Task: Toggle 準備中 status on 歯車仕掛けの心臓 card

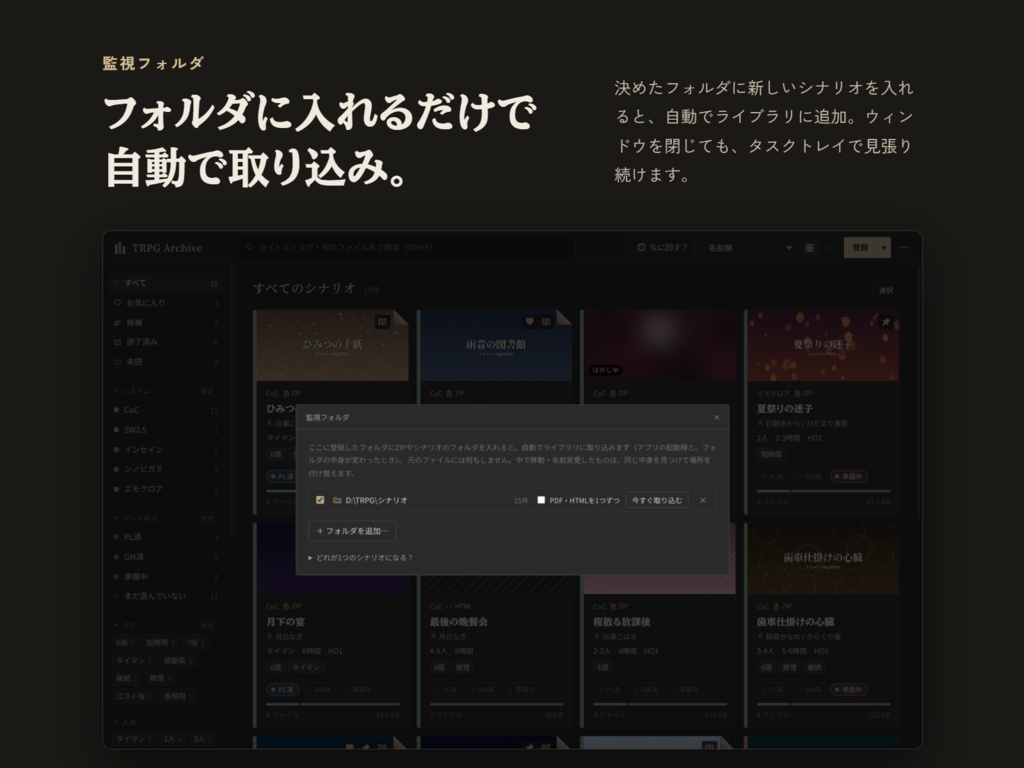Action: coord(850,690)
